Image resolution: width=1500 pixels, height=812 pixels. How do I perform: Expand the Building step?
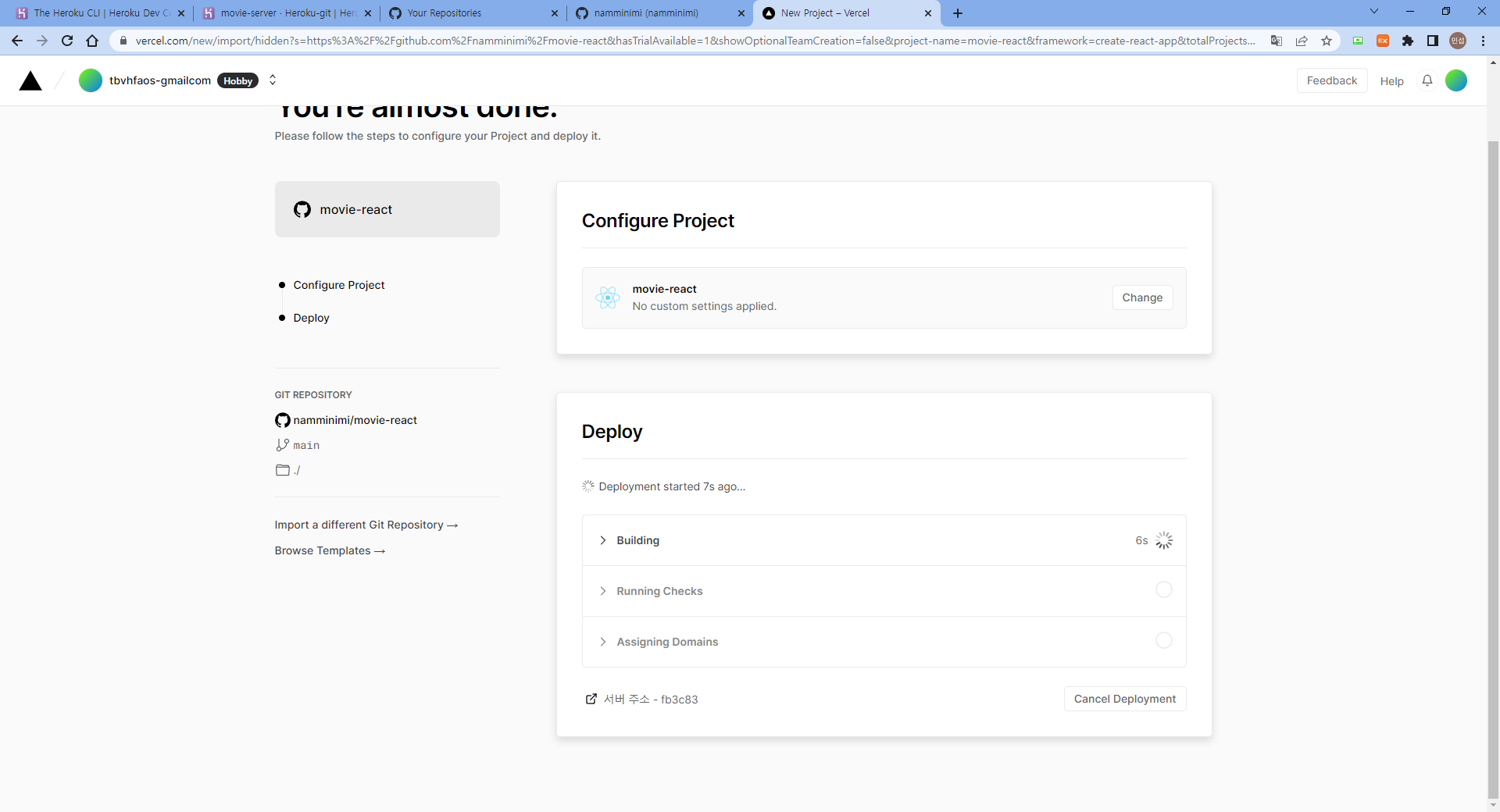(x=884, y=540)
